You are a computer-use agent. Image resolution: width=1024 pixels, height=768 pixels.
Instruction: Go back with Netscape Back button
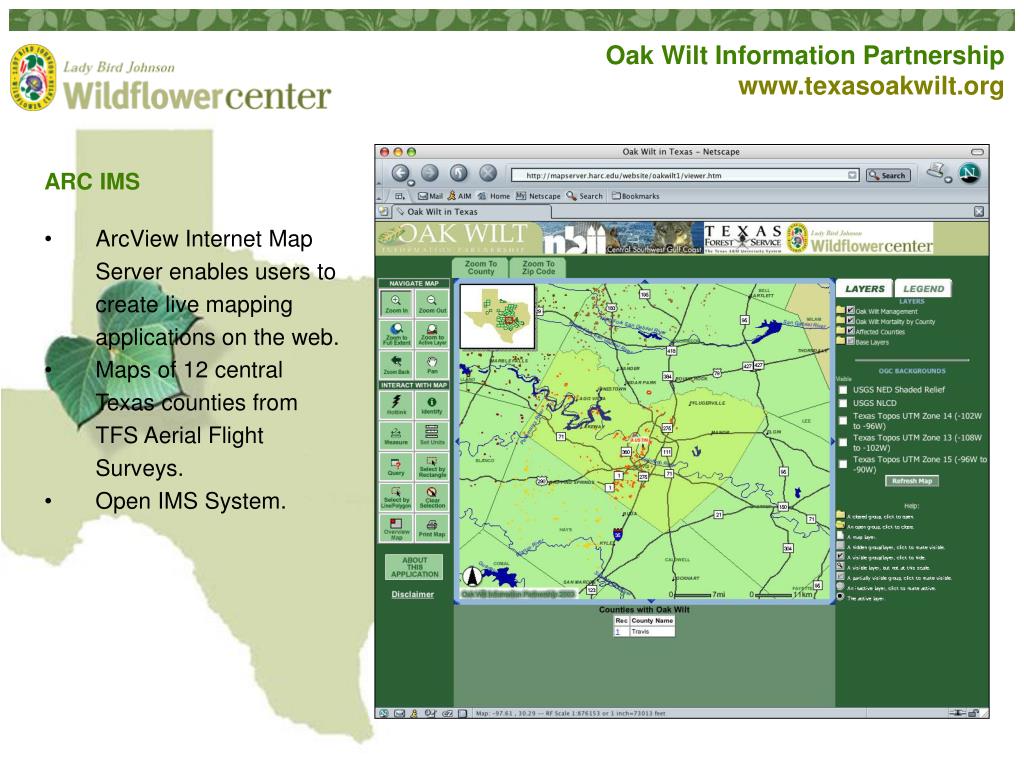tap(400, 173)
